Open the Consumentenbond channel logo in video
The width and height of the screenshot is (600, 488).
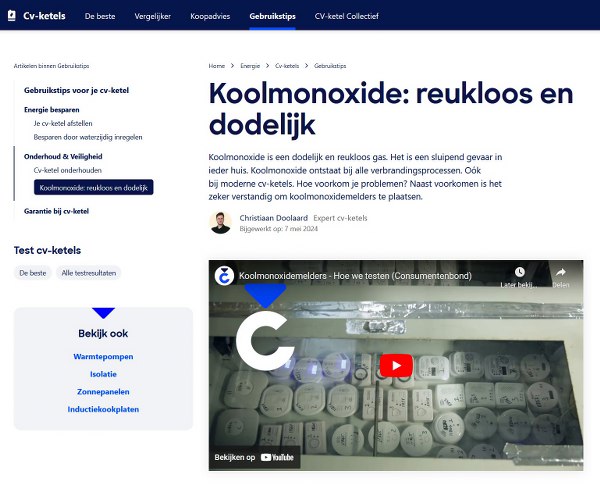[x=224, y=276]
